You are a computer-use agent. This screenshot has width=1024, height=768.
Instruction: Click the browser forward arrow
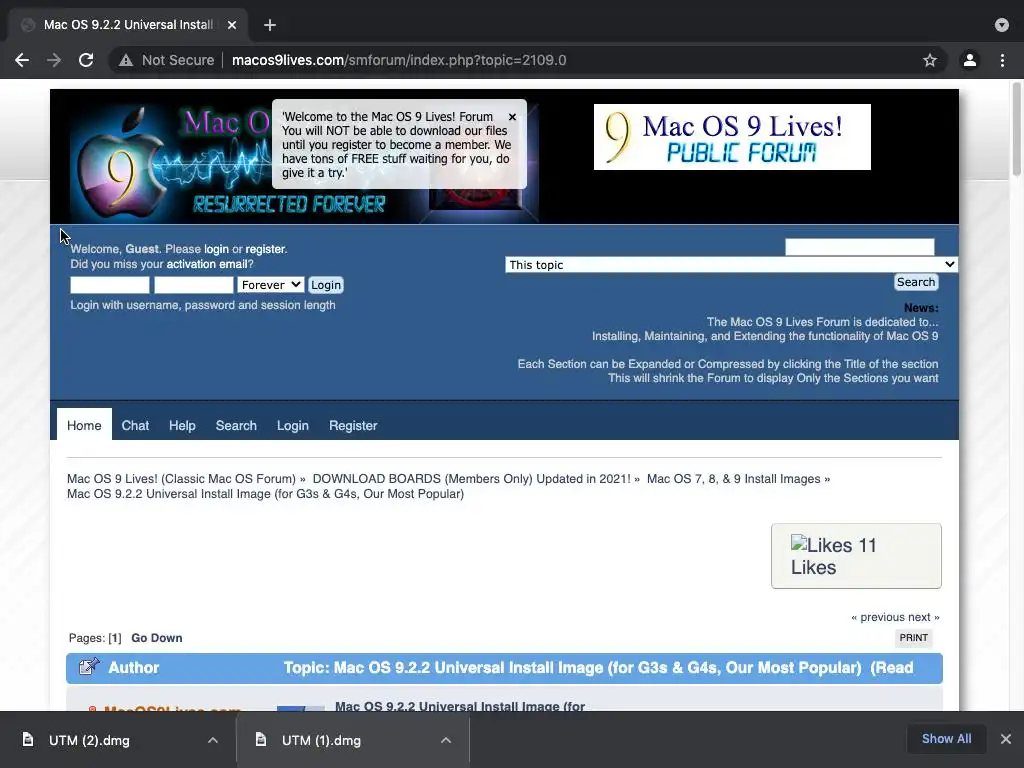click(54, 60)
